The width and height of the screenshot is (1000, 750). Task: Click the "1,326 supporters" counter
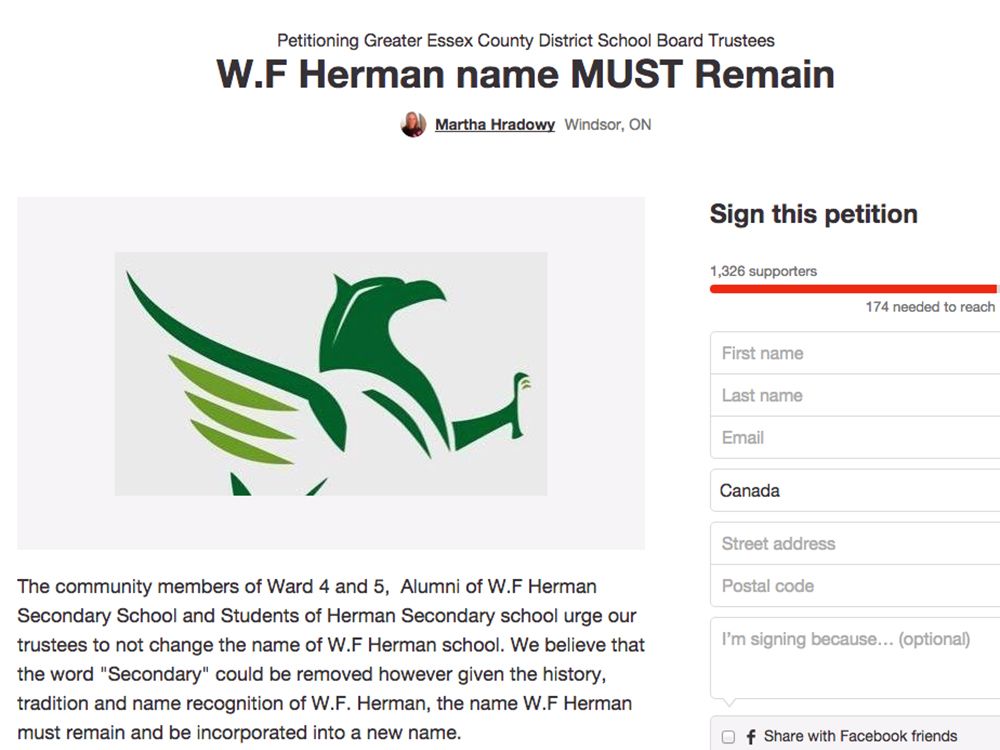point(762,270)
